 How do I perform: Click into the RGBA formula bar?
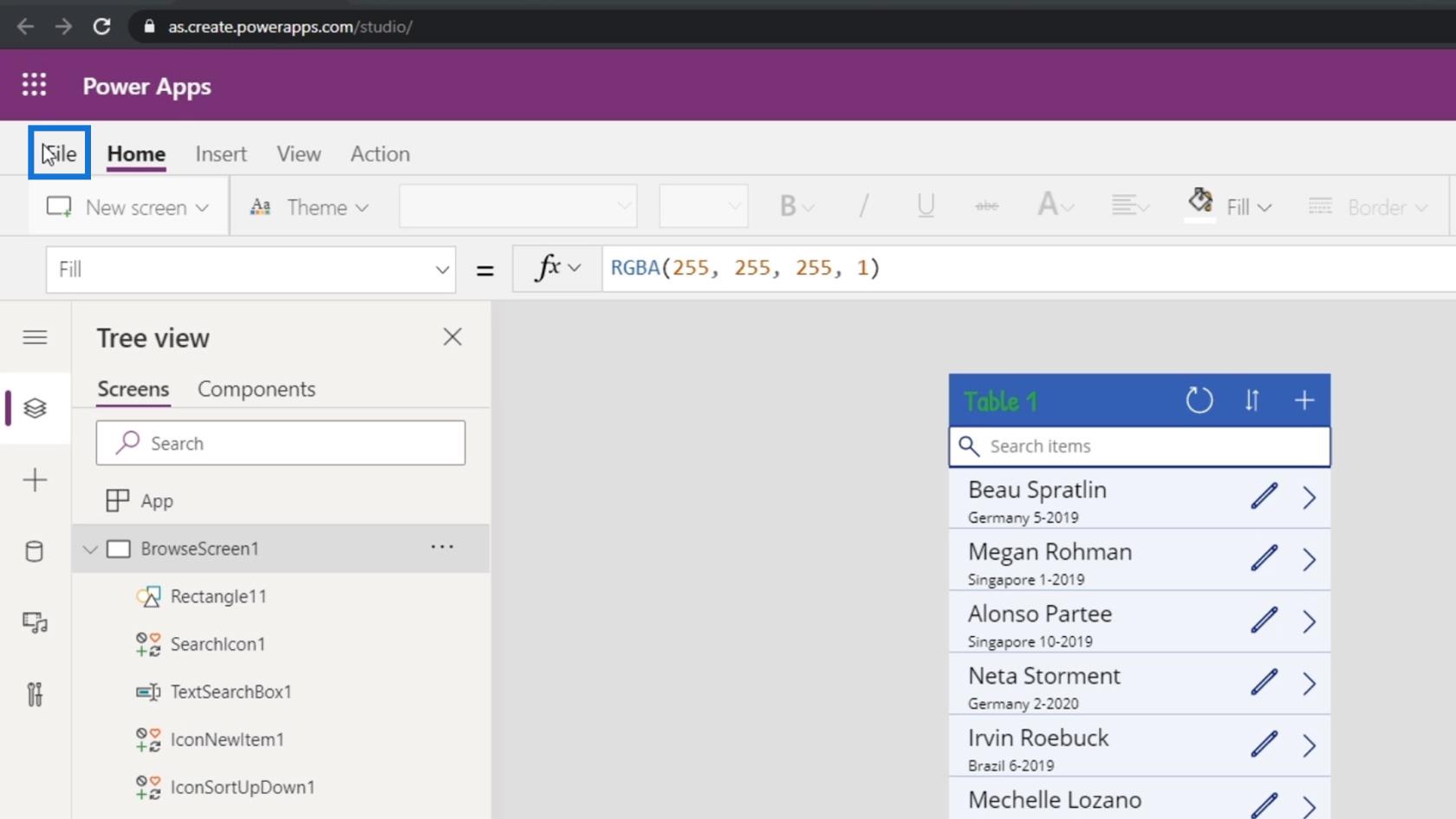(x=1029, y=268)
